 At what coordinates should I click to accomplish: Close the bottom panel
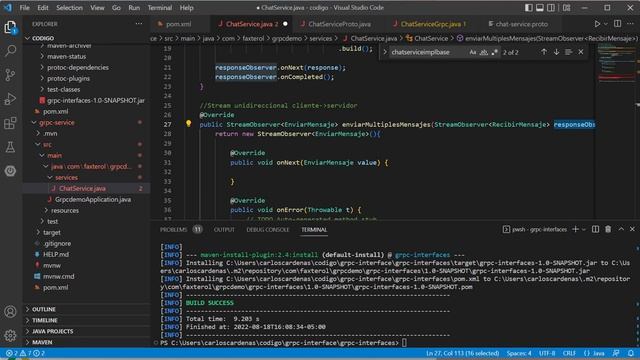[x=632, y=229]
